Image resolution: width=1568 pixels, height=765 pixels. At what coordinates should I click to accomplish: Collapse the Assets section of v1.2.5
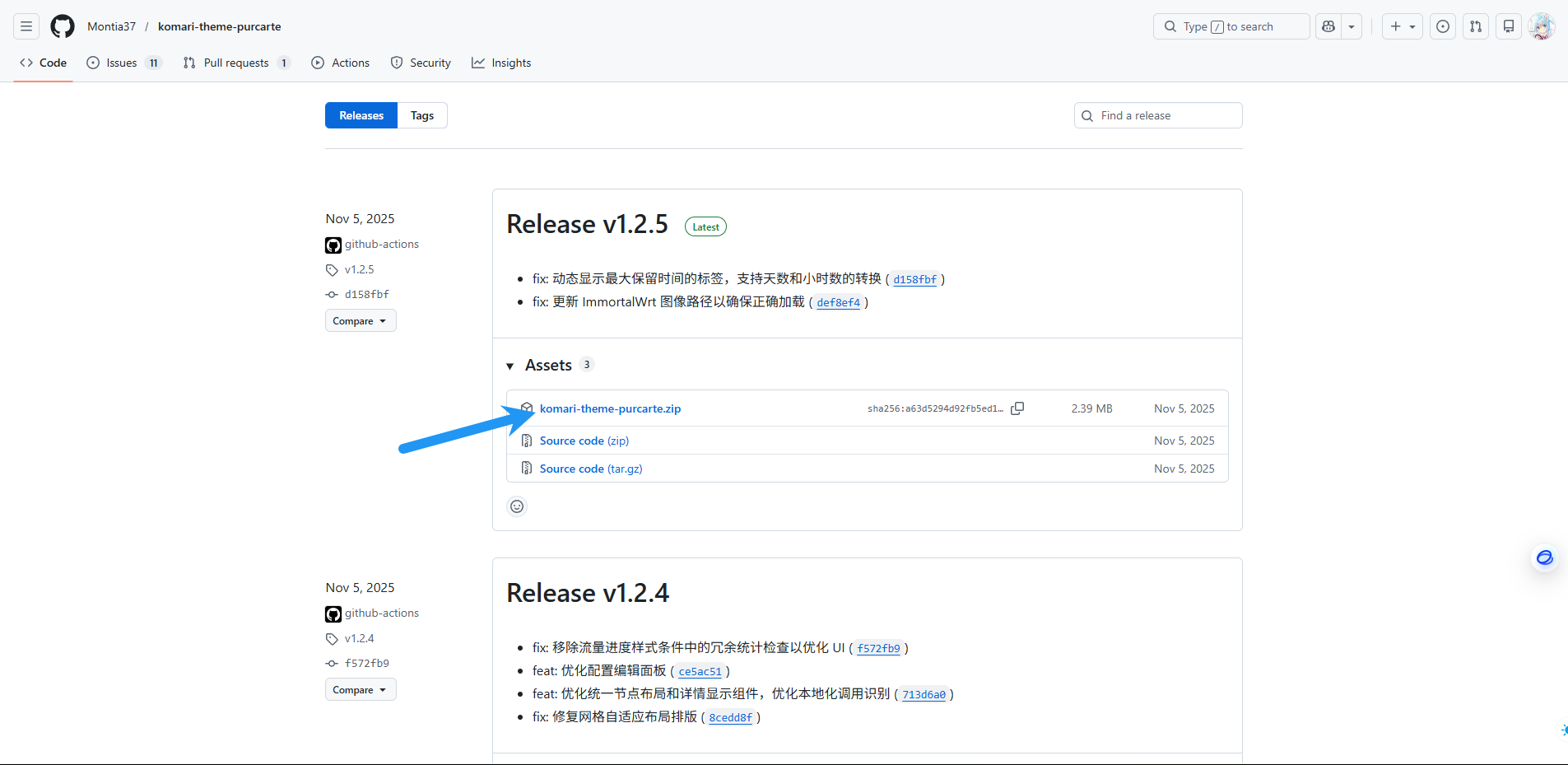510,366
